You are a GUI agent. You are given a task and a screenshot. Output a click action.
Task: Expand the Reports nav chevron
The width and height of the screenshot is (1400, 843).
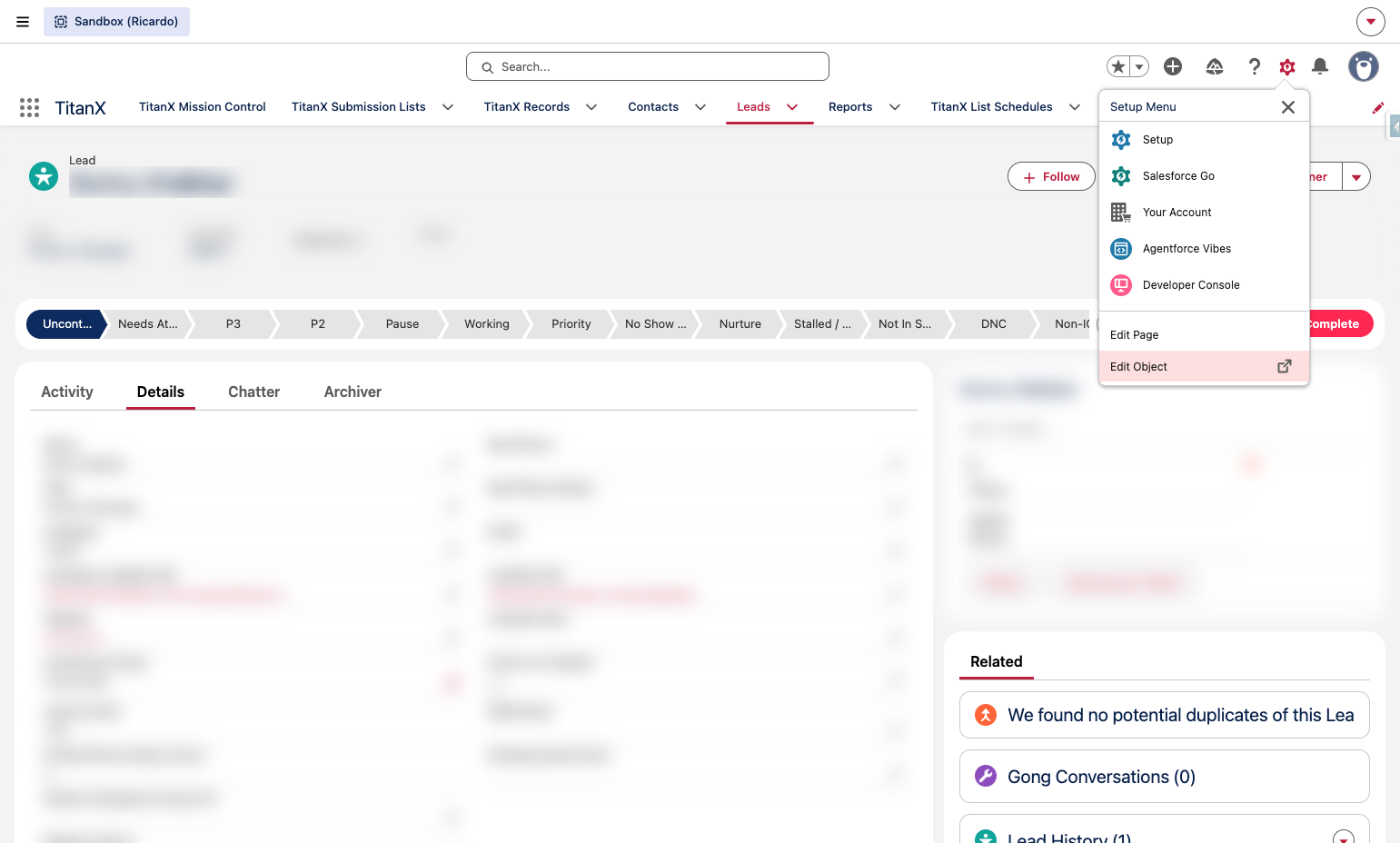coord(895,107)
